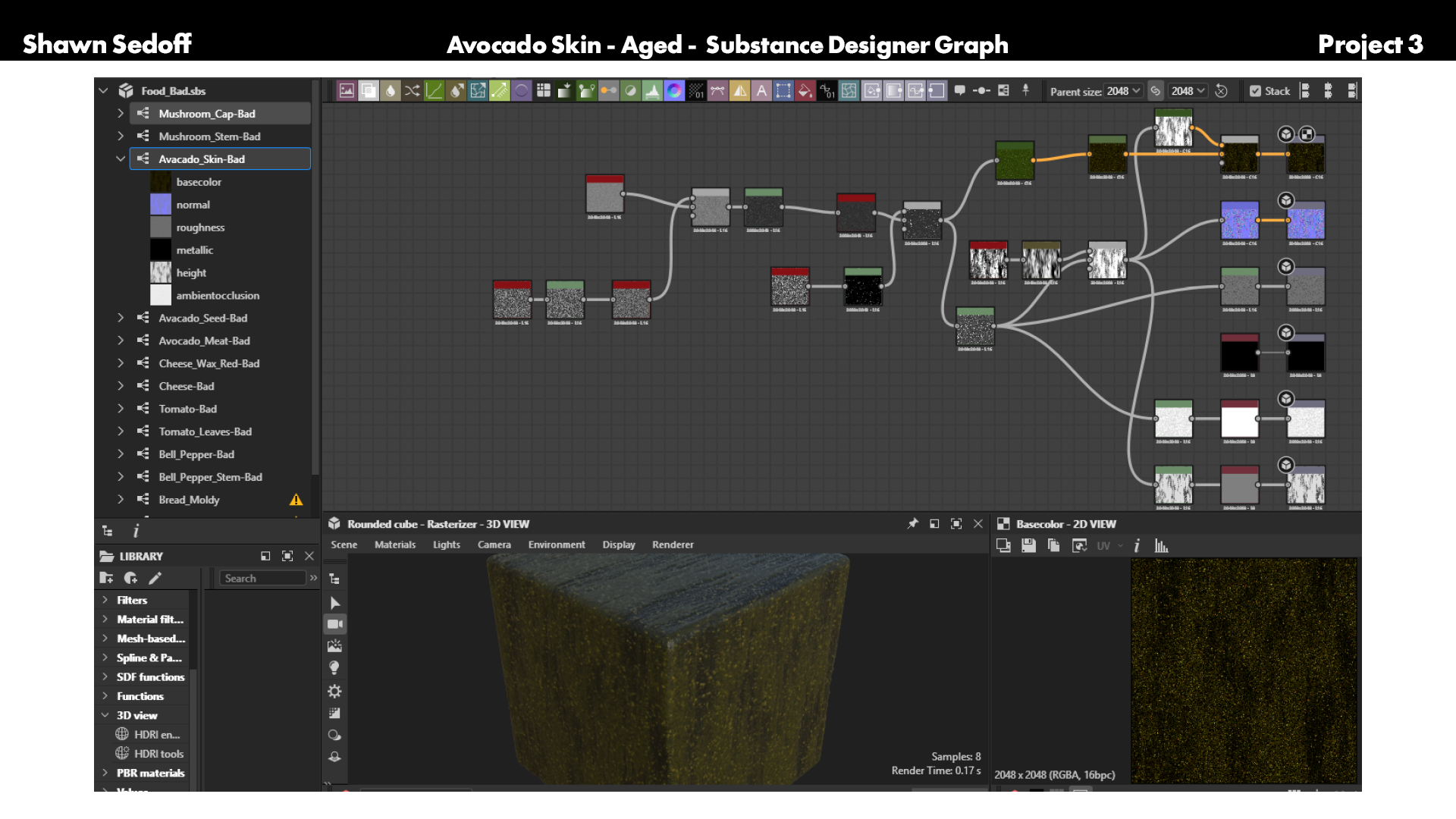The width and height of the screenshot is (1456, 819).
Task: Open the Materials menu in 3D view
Action: 395,544
